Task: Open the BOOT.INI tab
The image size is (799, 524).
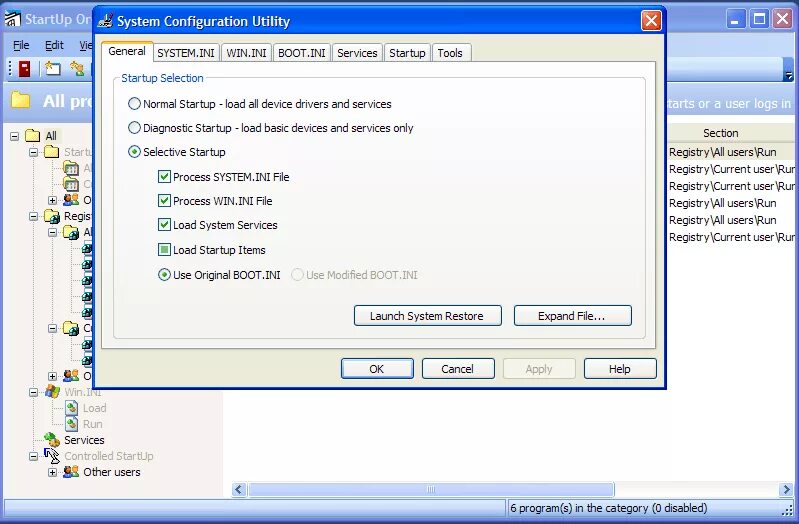Action: (x=302, y=53)
